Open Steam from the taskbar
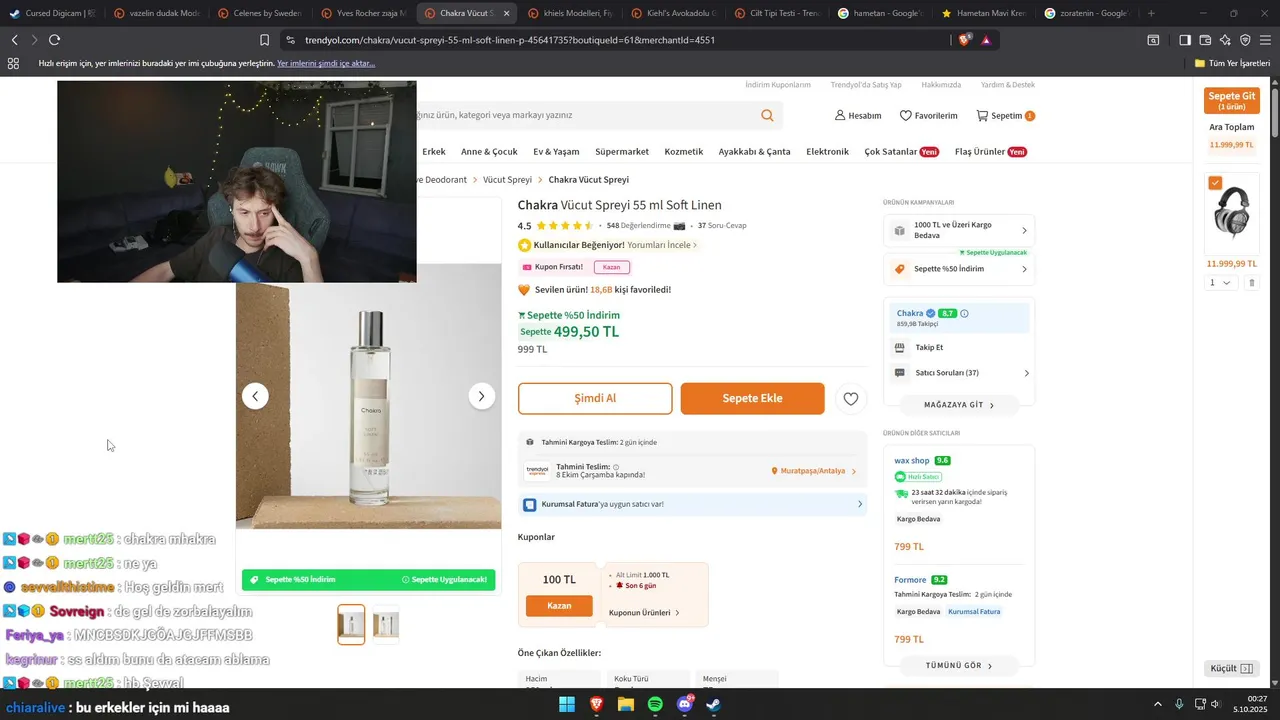 714,704
